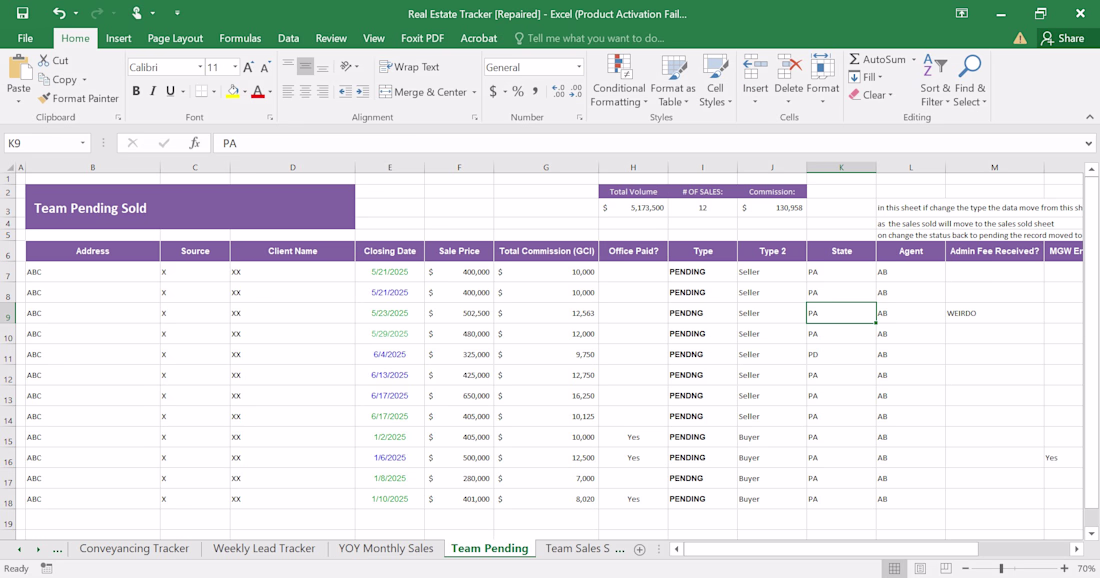Click the Tell me what you want field
The height and width of the screenshot is (578, 1100).
(595, 38)
